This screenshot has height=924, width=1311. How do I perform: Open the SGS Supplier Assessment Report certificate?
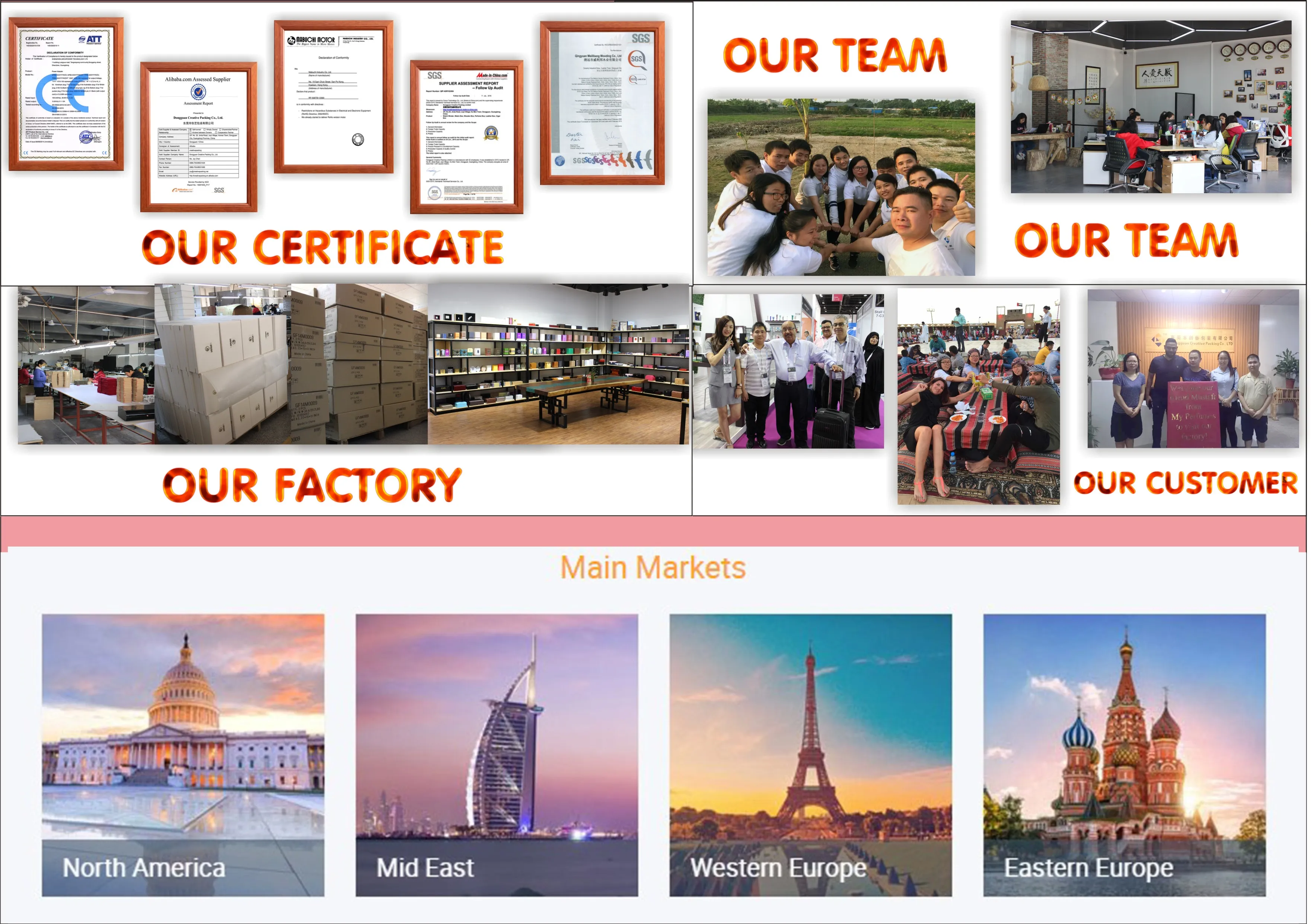point(467,137)
